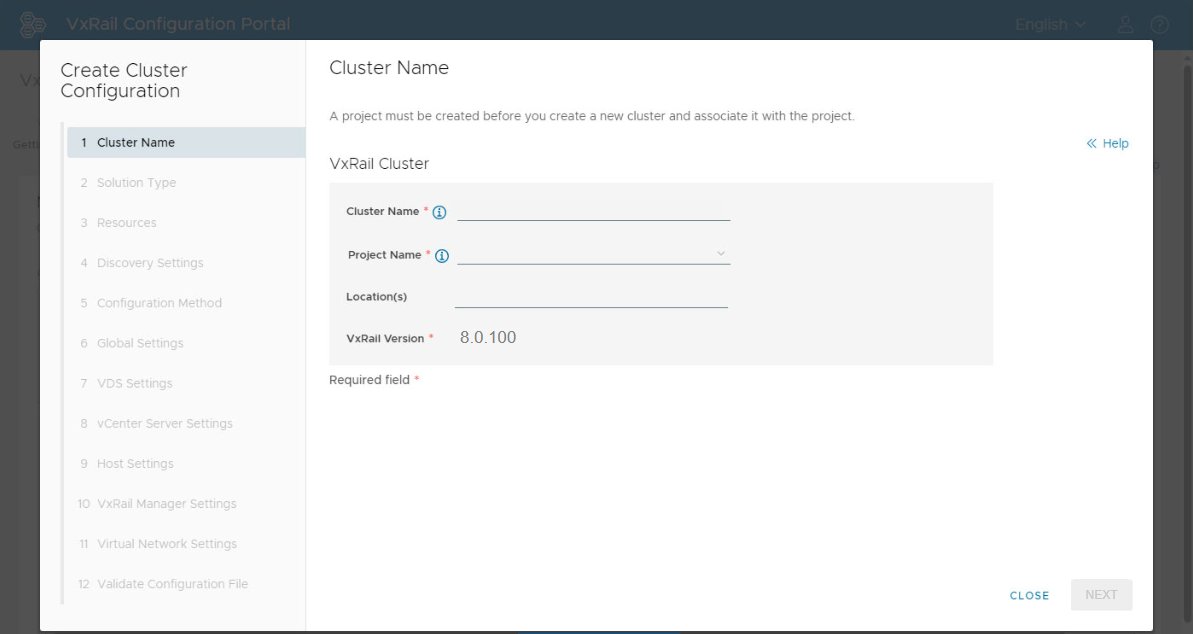Screen dimensions: 1193x634
Task: Select step 7 VDS Settings
Action: pos(186,384)
